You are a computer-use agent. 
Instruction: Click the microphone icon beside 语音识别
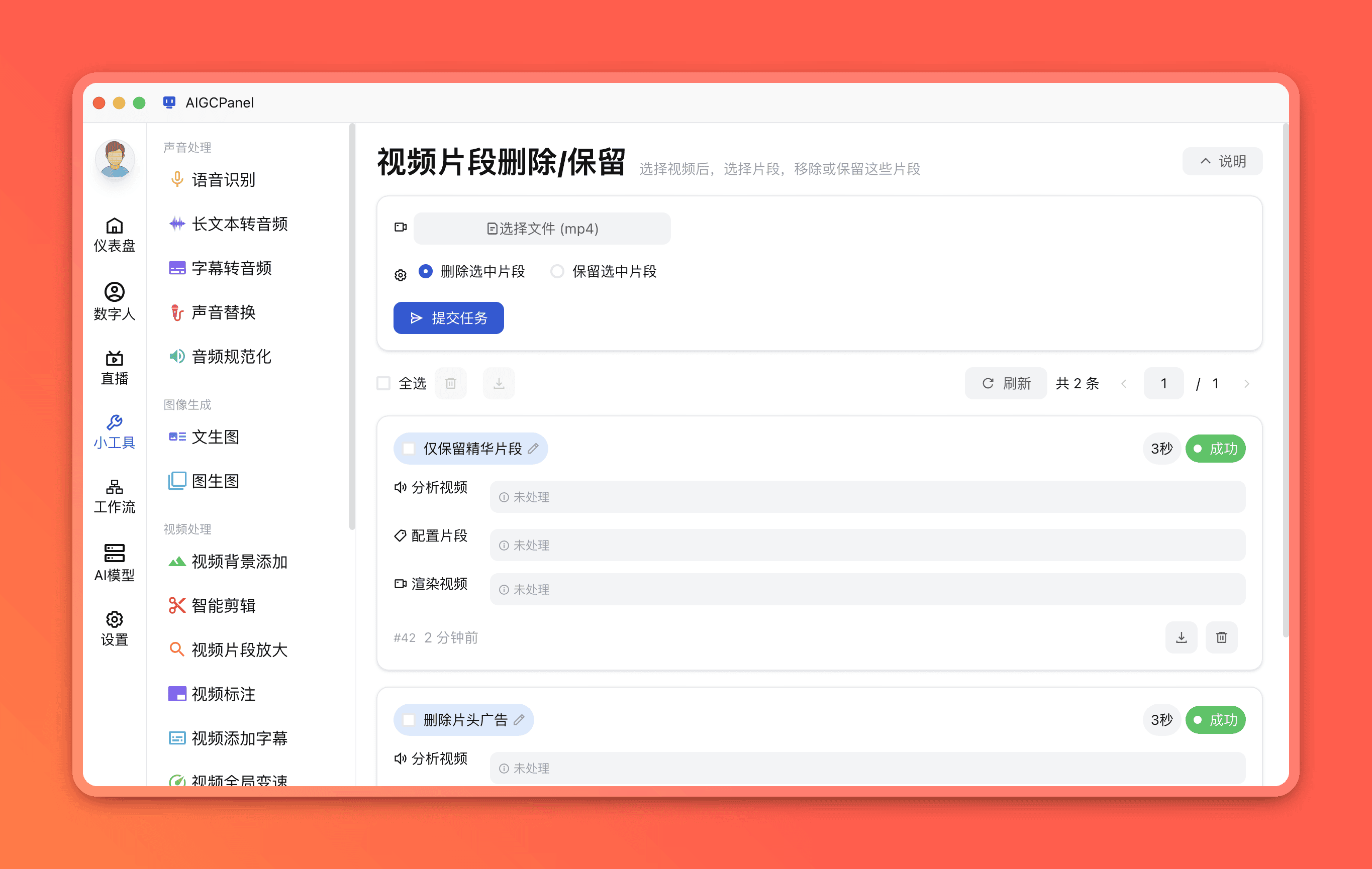(177, 179)
